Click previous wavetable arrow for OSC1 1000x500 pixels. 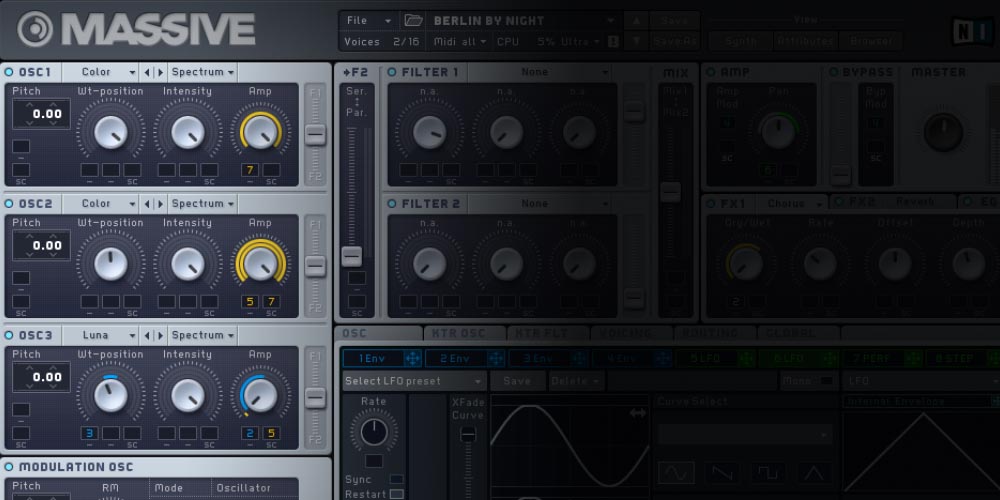[x=147, y=72]
